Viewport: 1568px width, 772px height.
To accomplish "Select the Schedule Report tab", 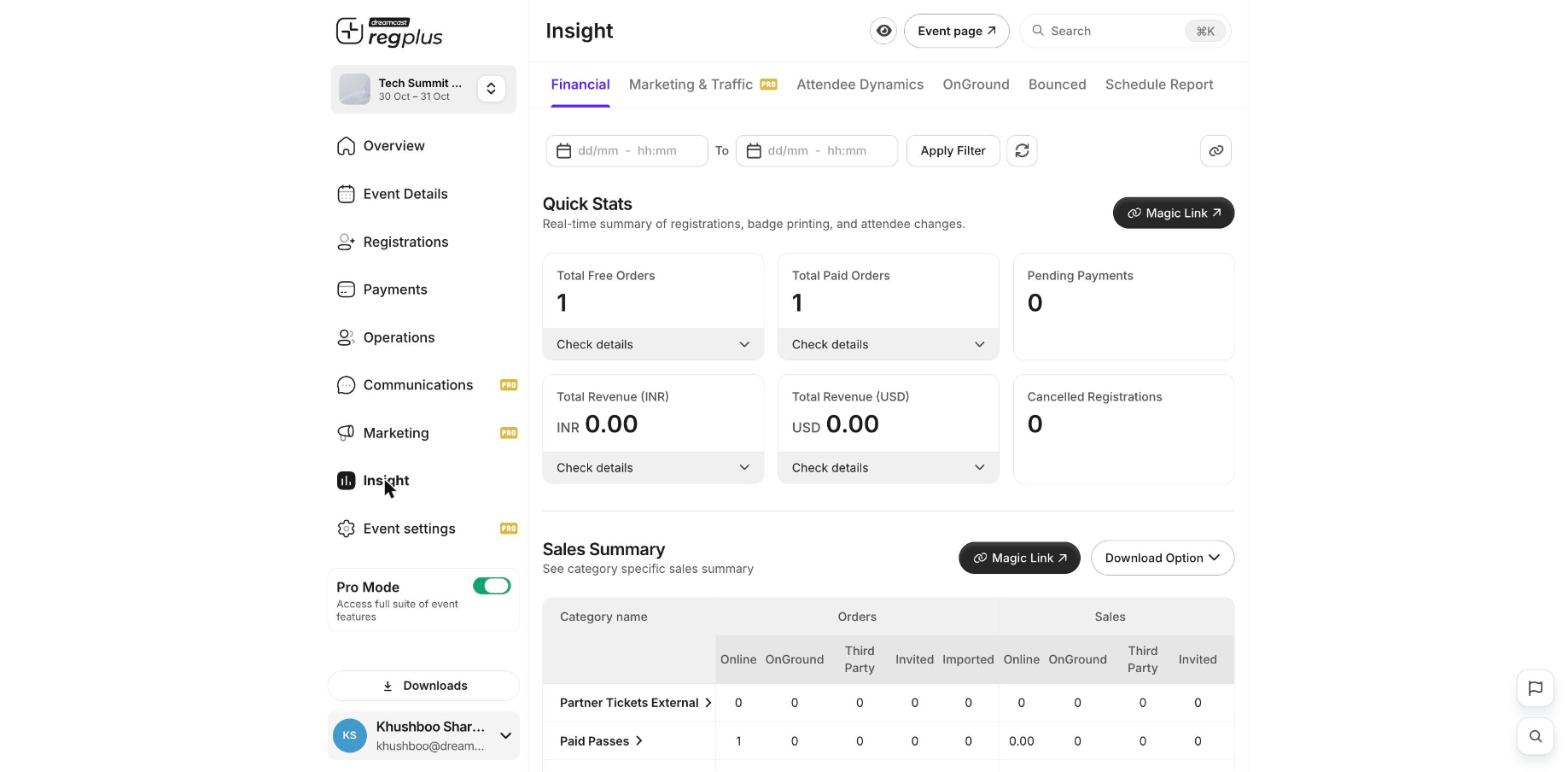I will pos(1159,85).
